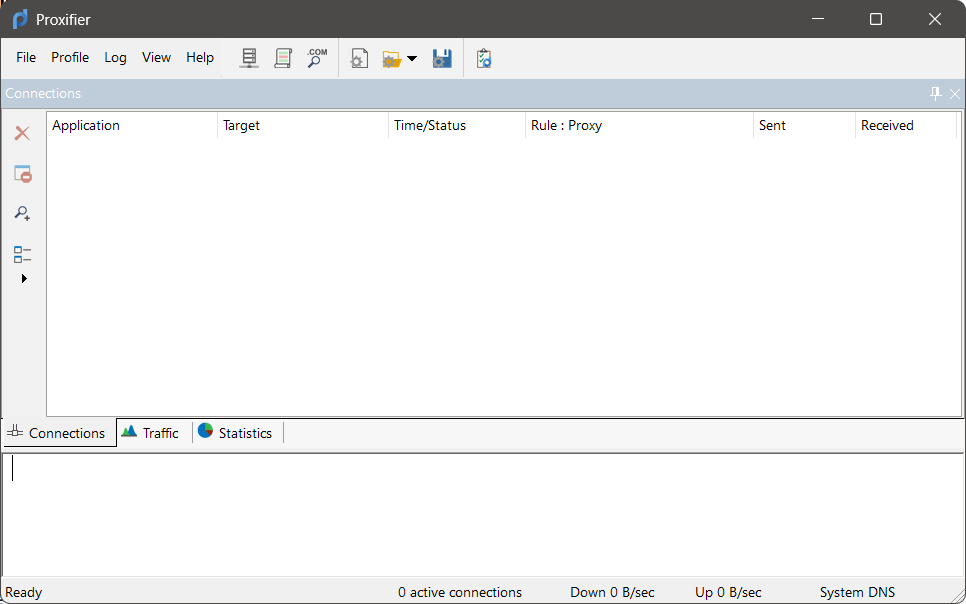Viewport: 966px width, 604px height.
Task: Sort by Time/Status column header
Action: tap(457, 125)
